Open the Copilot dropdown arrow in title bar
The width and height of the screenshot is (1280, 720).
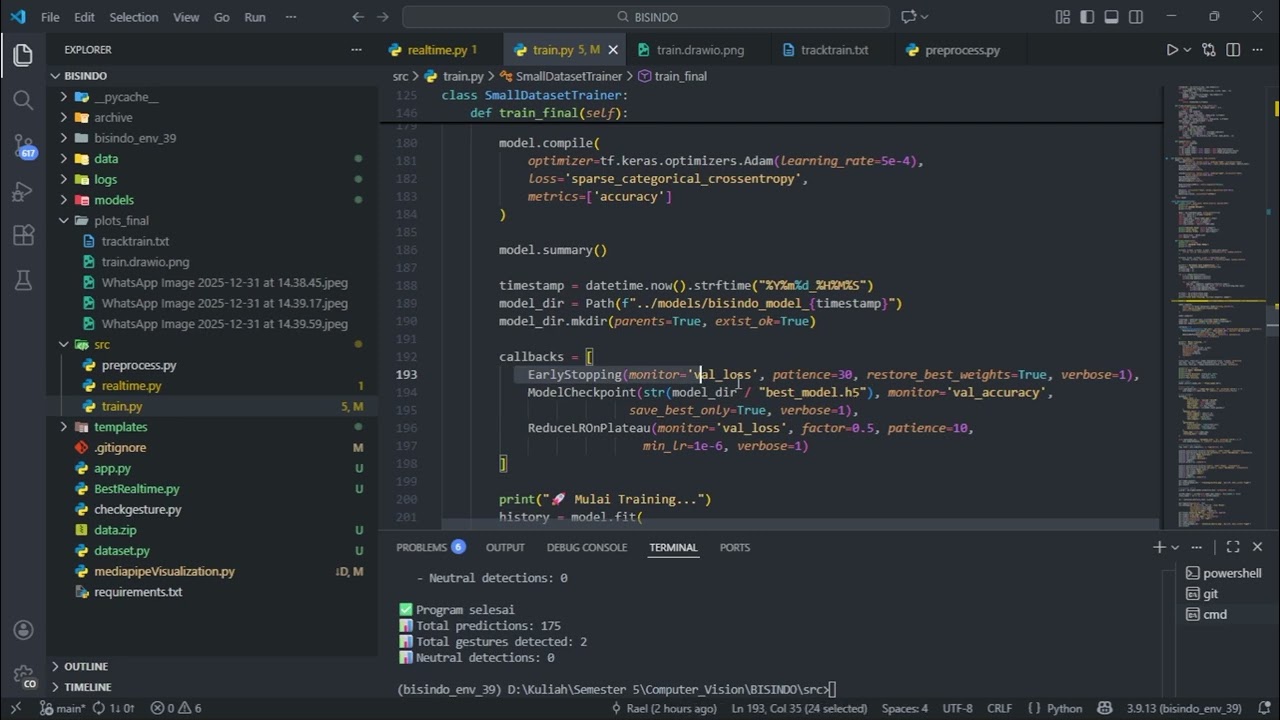[x=924, y=17]
